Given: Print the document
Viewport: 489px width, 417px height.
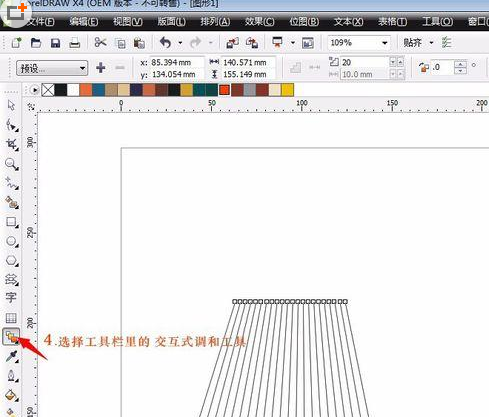Looking at the screenshot, I should [75, 43].
